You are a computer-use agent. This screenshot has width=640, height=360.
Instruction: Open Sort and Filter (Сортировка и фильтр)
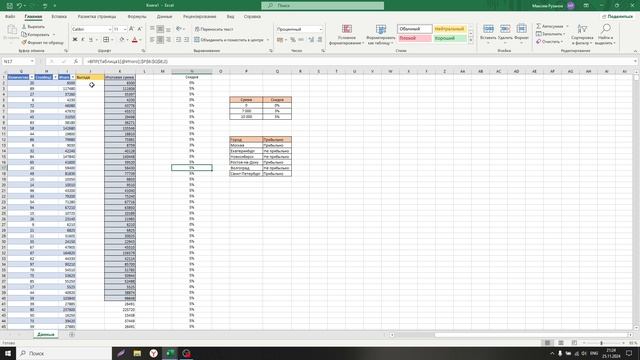click(x=582, y=34)
